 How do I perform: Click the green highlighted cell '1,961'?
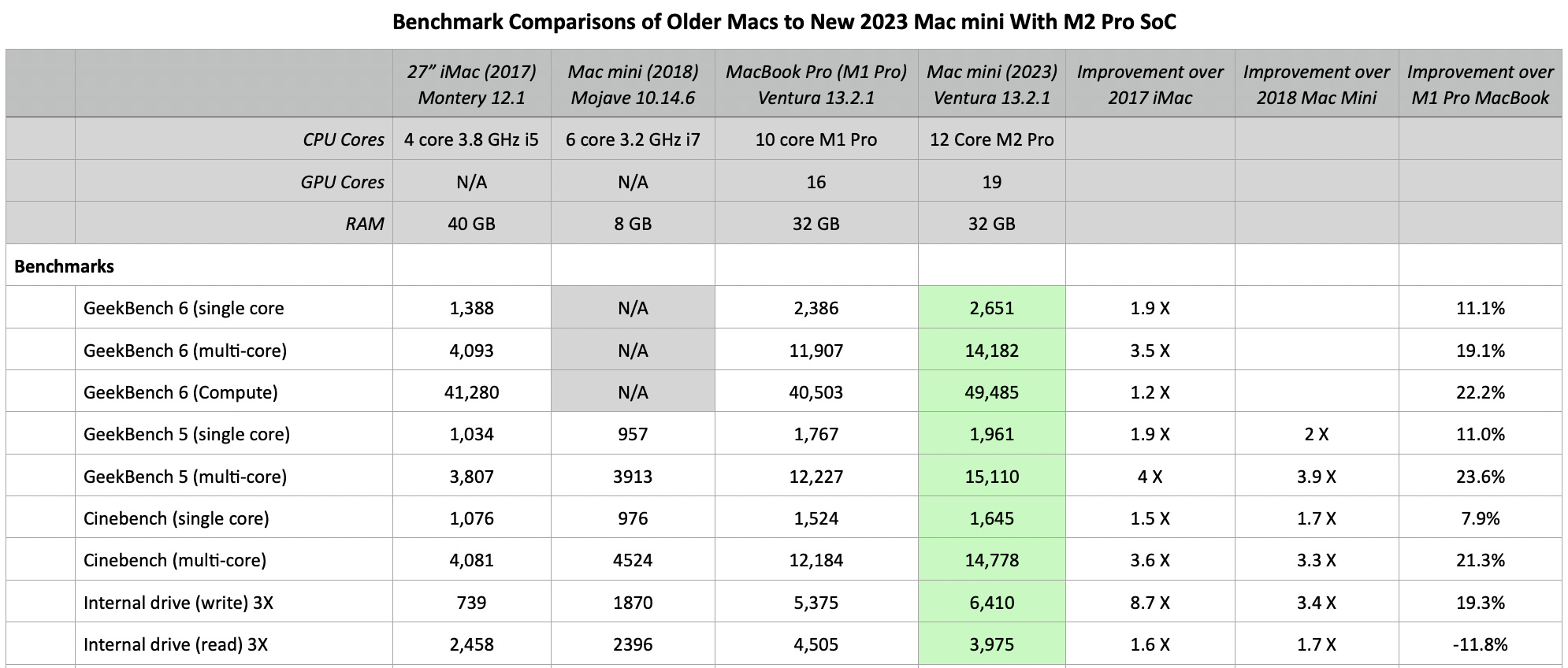point(992,434)
